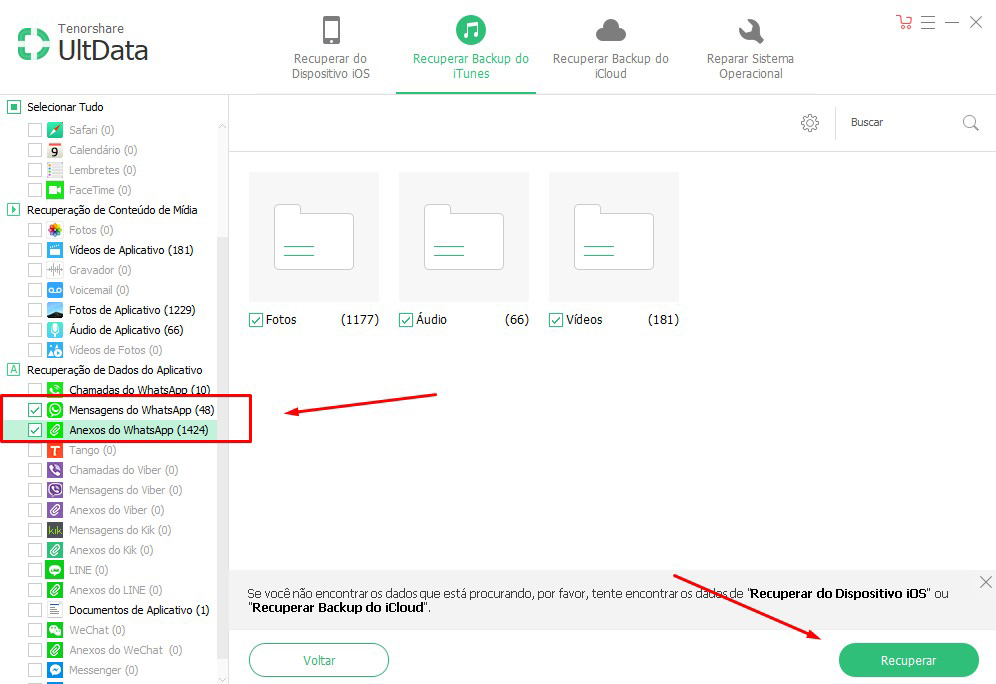Open the hamburger menu icon
The width and height of the screenshot is (996, 684).
(928, 22)
